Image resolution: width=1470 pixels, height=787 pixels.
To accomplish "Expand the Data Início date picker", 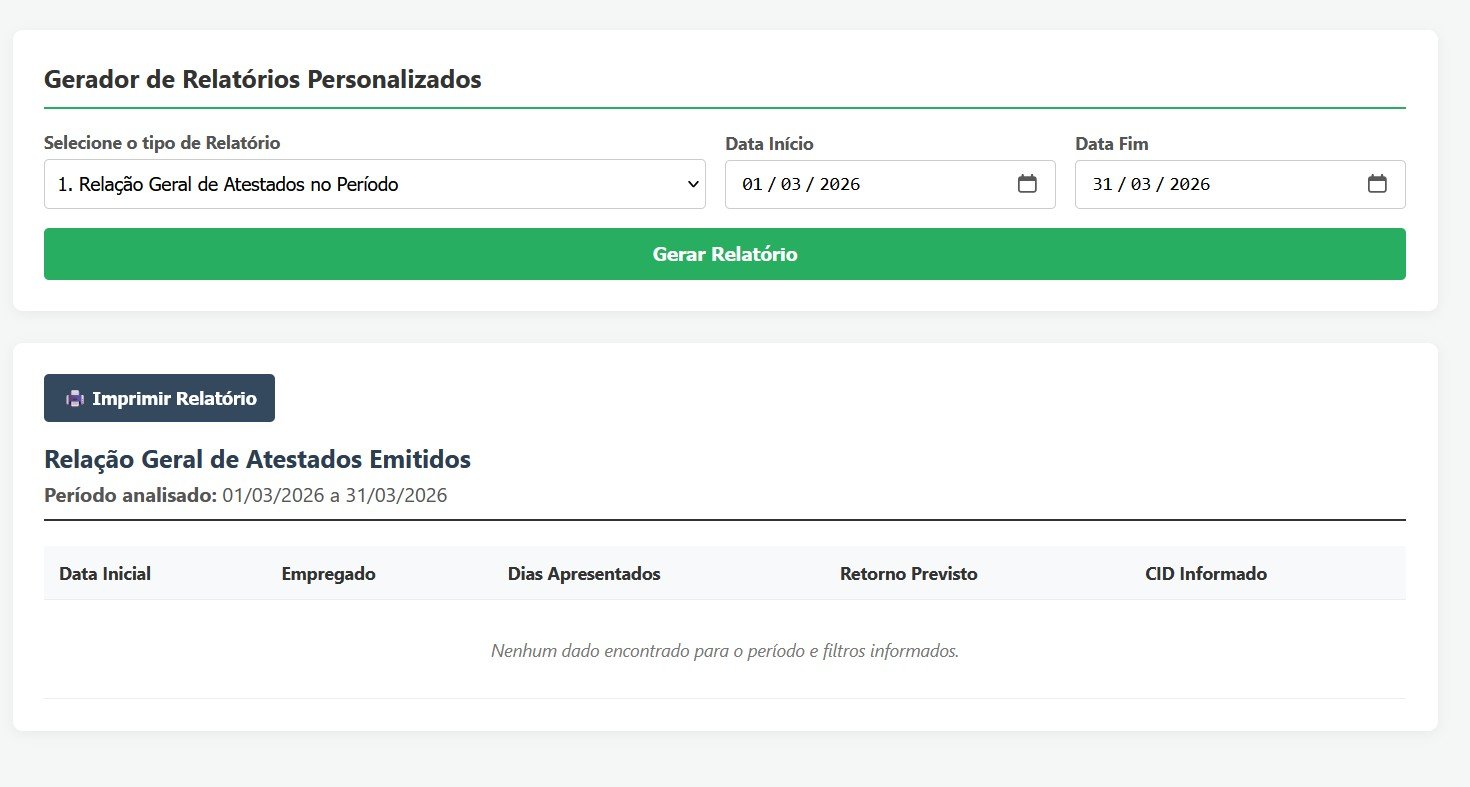I will pos(1027,184).
